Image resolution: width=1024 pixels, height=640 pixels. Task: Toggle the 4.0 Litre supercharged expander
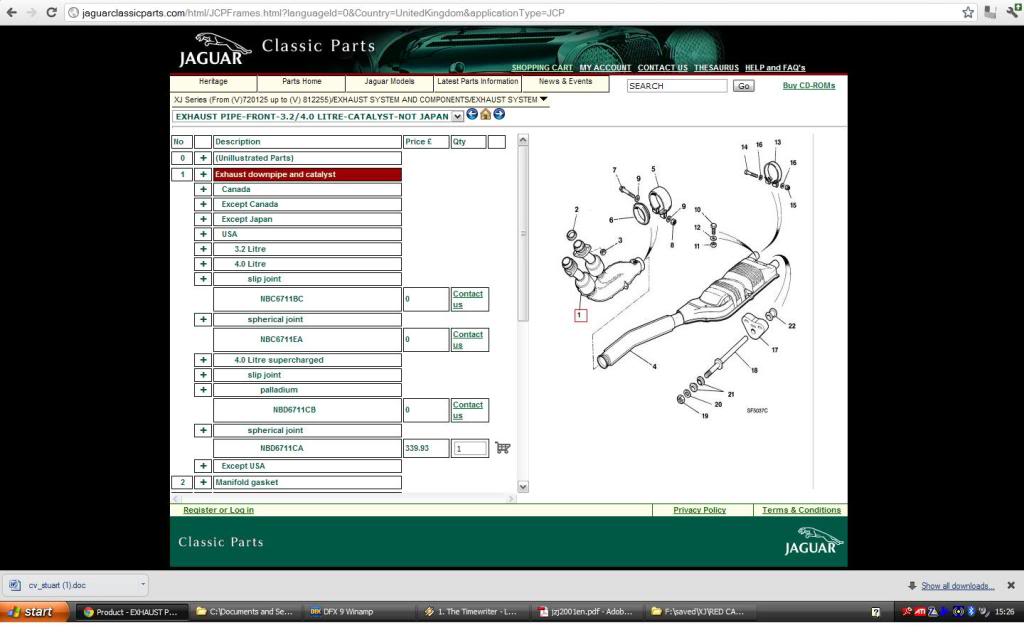[x=203, y=360]
